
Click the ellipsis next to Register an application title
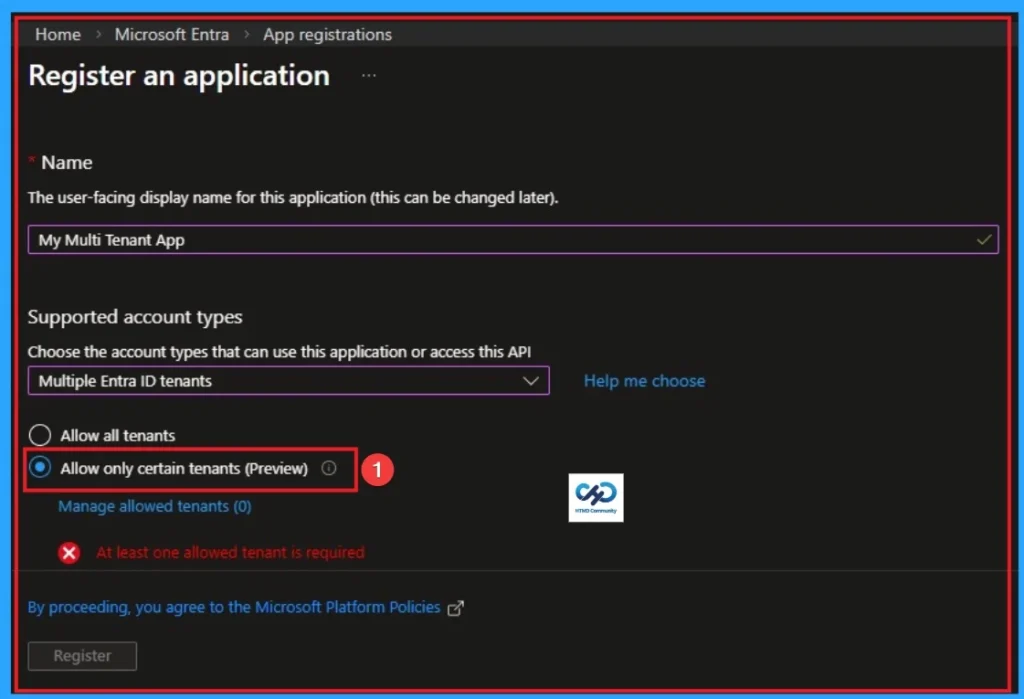point(368,75)
